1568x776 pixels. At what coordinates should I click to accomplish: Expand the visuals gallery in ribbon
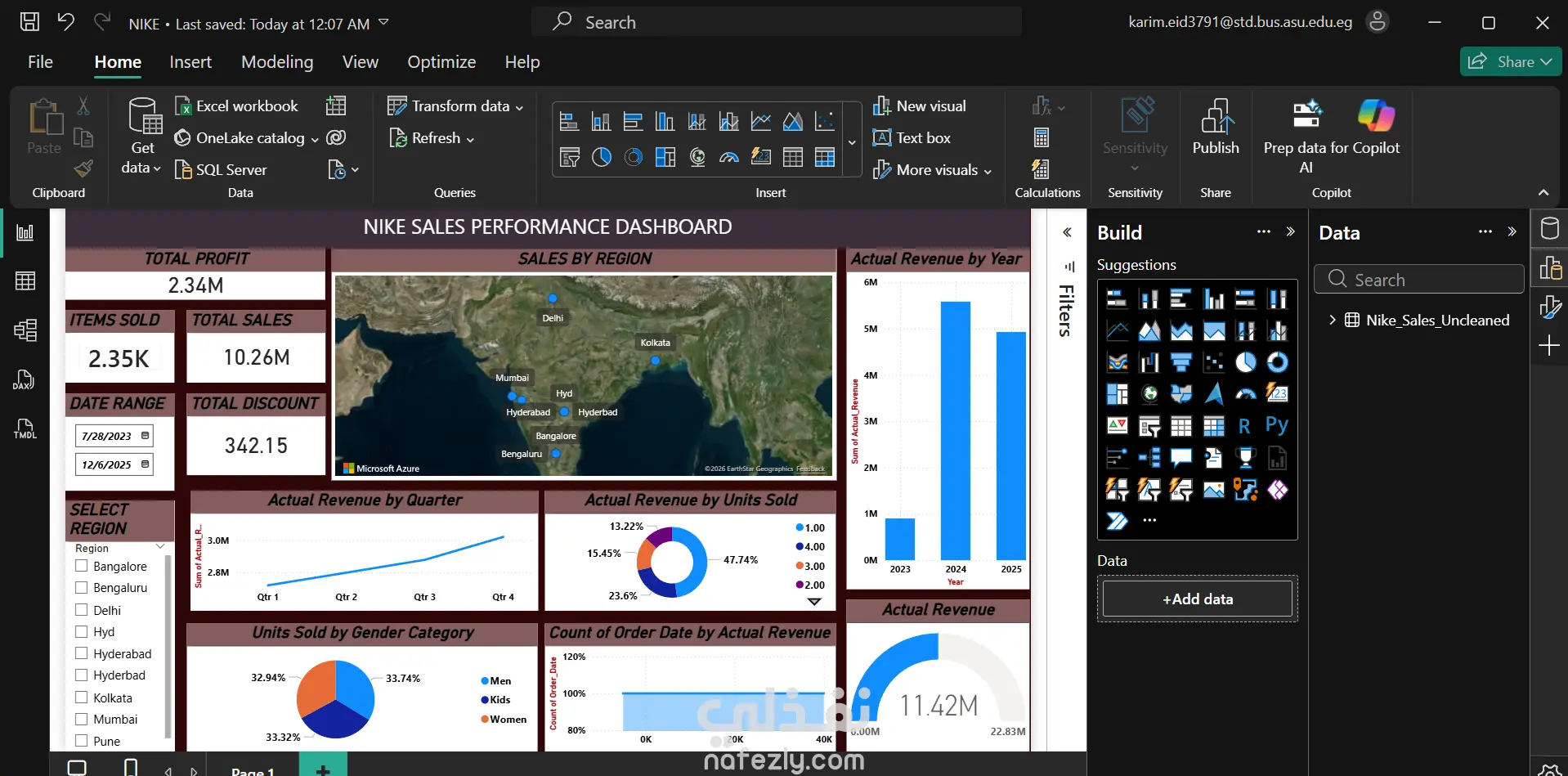pos(852,142)
